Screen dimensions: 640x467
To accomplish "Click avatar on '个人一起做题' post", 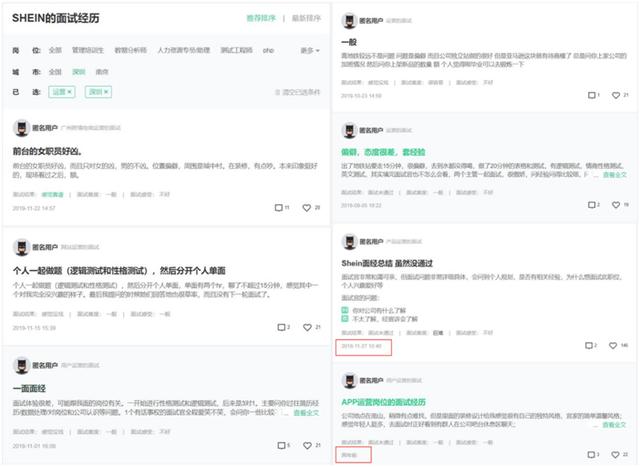I will [21, 247].
